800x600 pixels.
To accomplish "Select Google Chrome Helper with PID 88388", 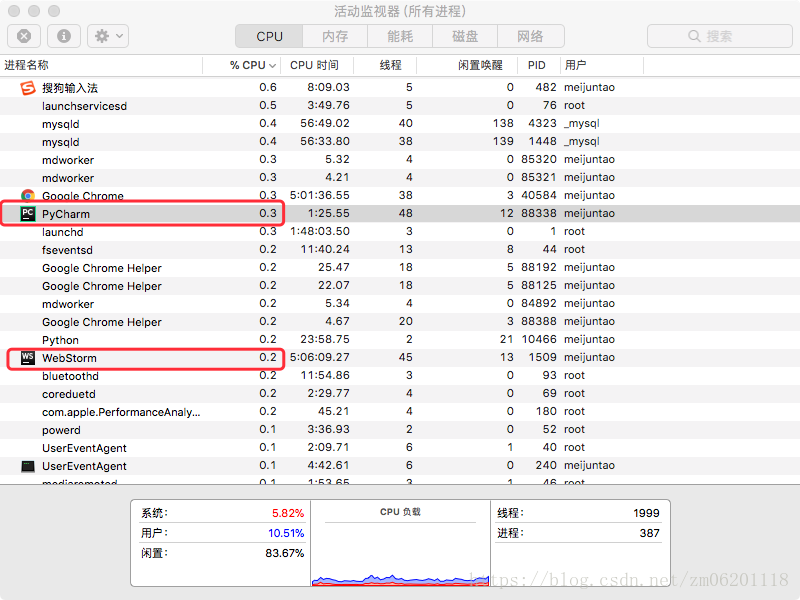I will point(400,321).
